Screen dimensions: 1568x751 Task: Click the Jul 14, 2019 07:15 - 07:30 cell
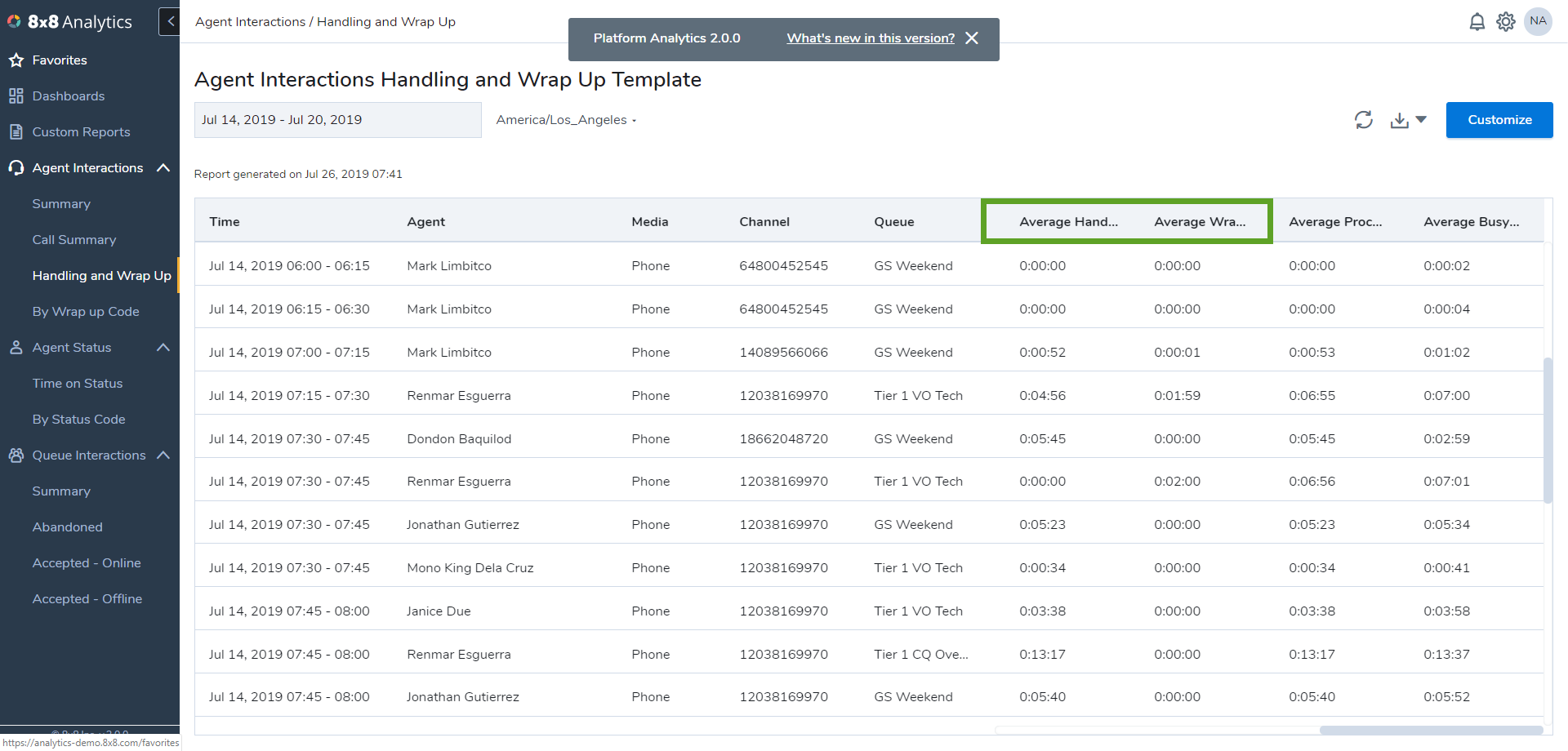coord(289,395)
